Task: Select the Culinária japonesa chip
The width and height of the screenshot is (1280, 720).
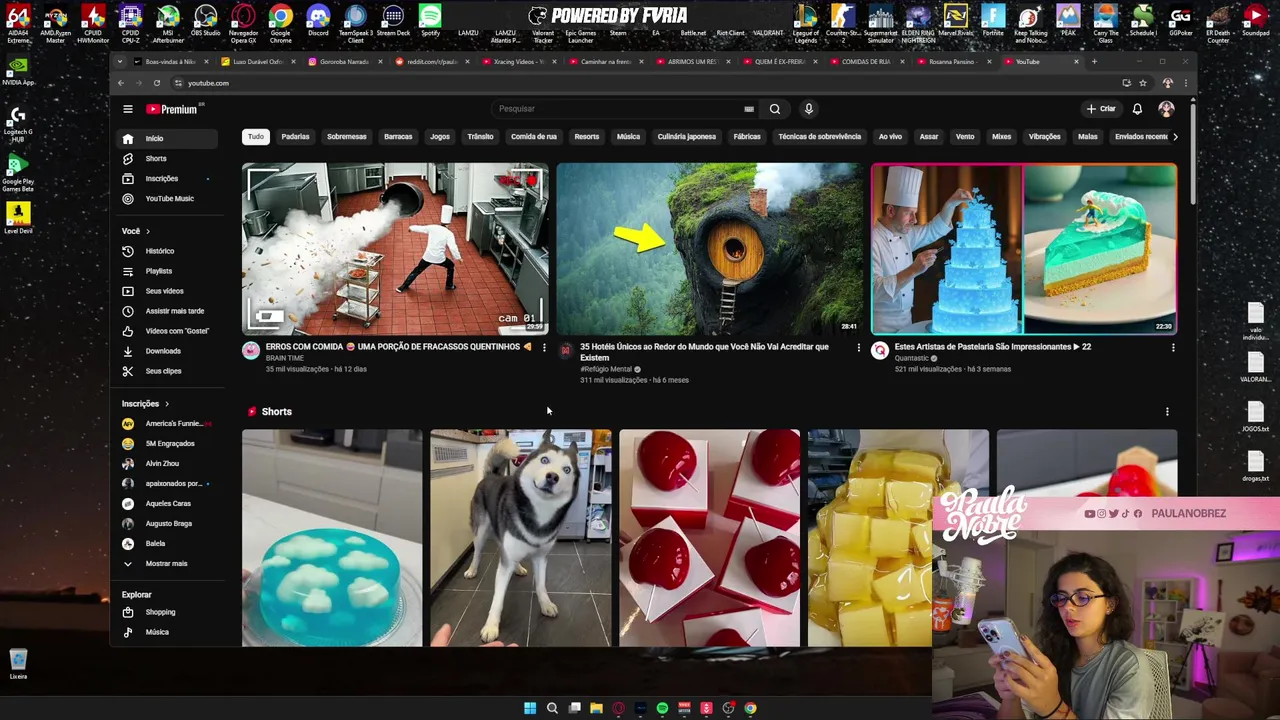Action: click(x=687, y=136)
